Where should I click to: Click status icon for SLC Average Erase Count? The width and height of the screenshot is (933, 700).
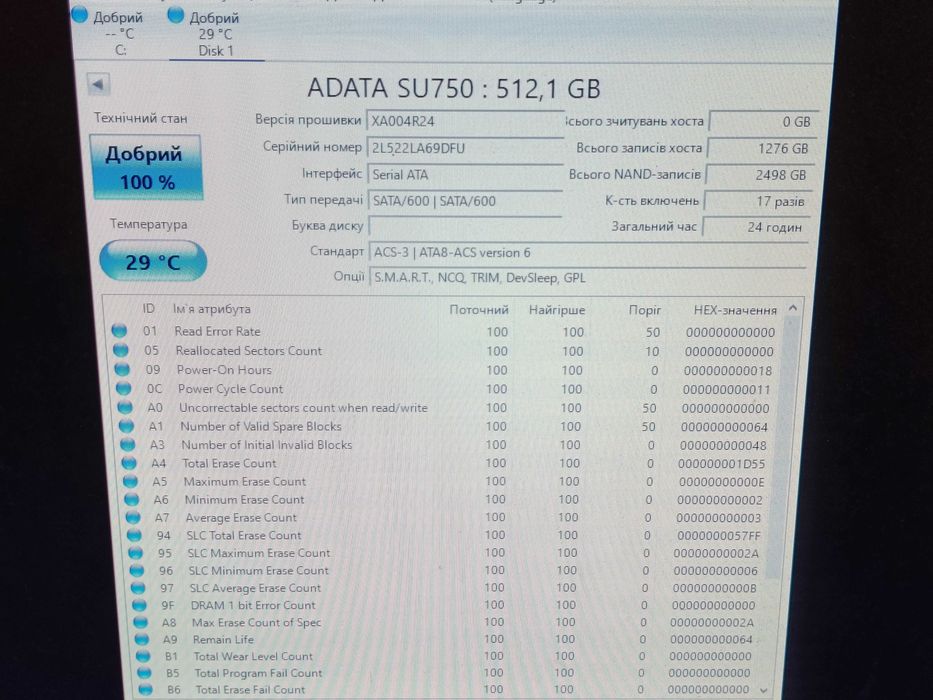coord(138,588)
